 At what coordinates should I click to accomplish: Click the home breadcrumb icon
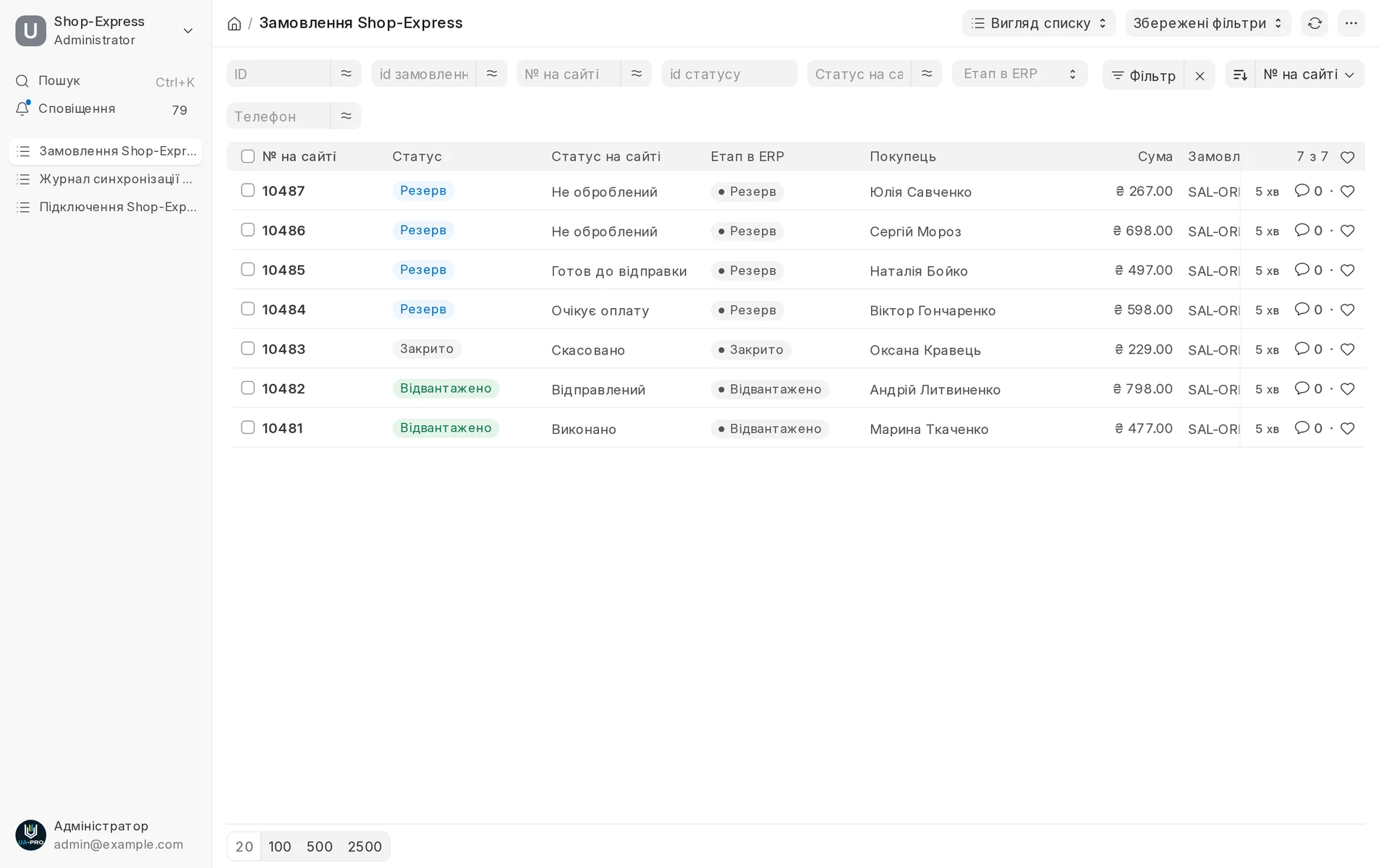coord(234,24)
